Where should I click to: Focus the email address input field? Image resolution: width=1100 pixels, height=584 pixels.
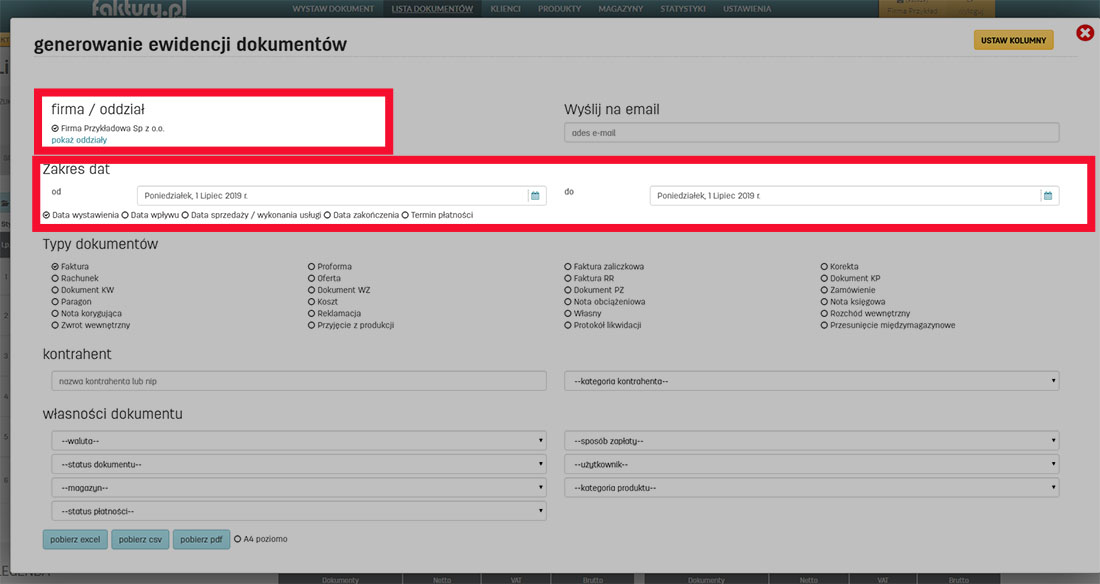[x=811, y=132]
